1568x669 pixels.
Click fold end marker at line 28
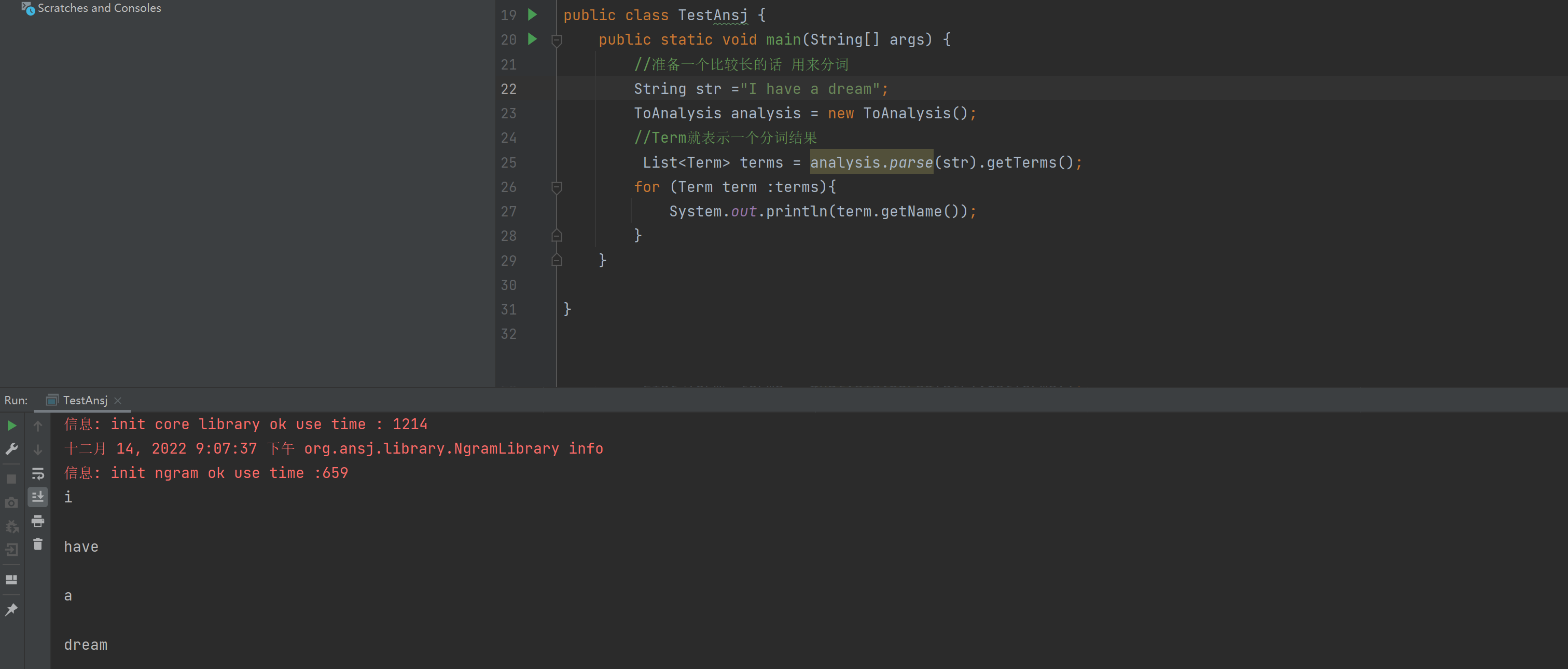pyautogui.click(x=557, y=235)
